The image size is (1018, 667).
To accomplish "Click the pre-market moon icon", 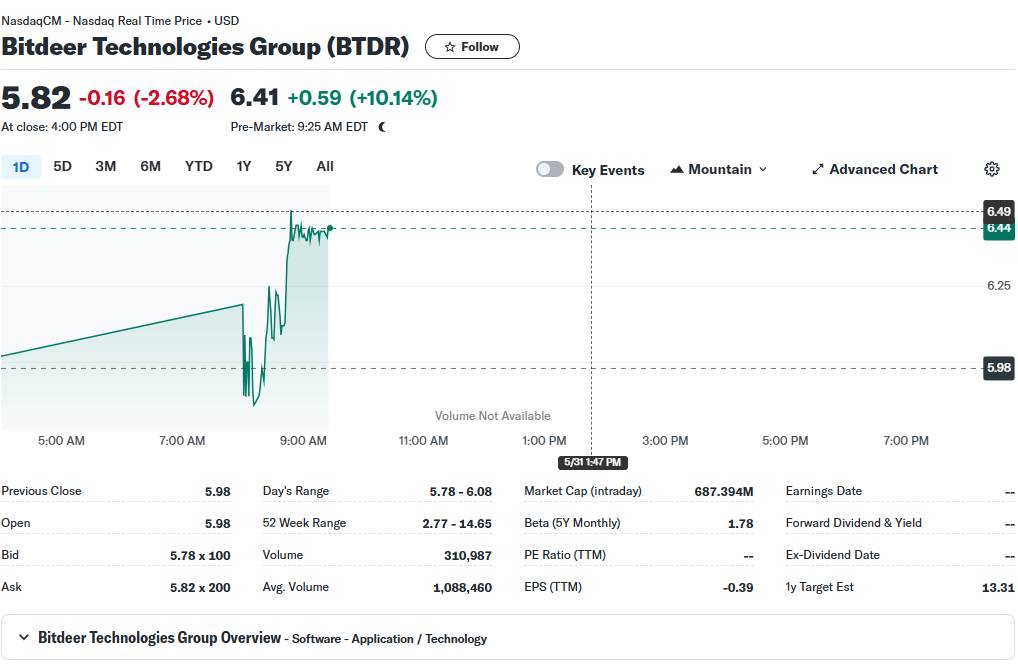I will tap(382, 127).
